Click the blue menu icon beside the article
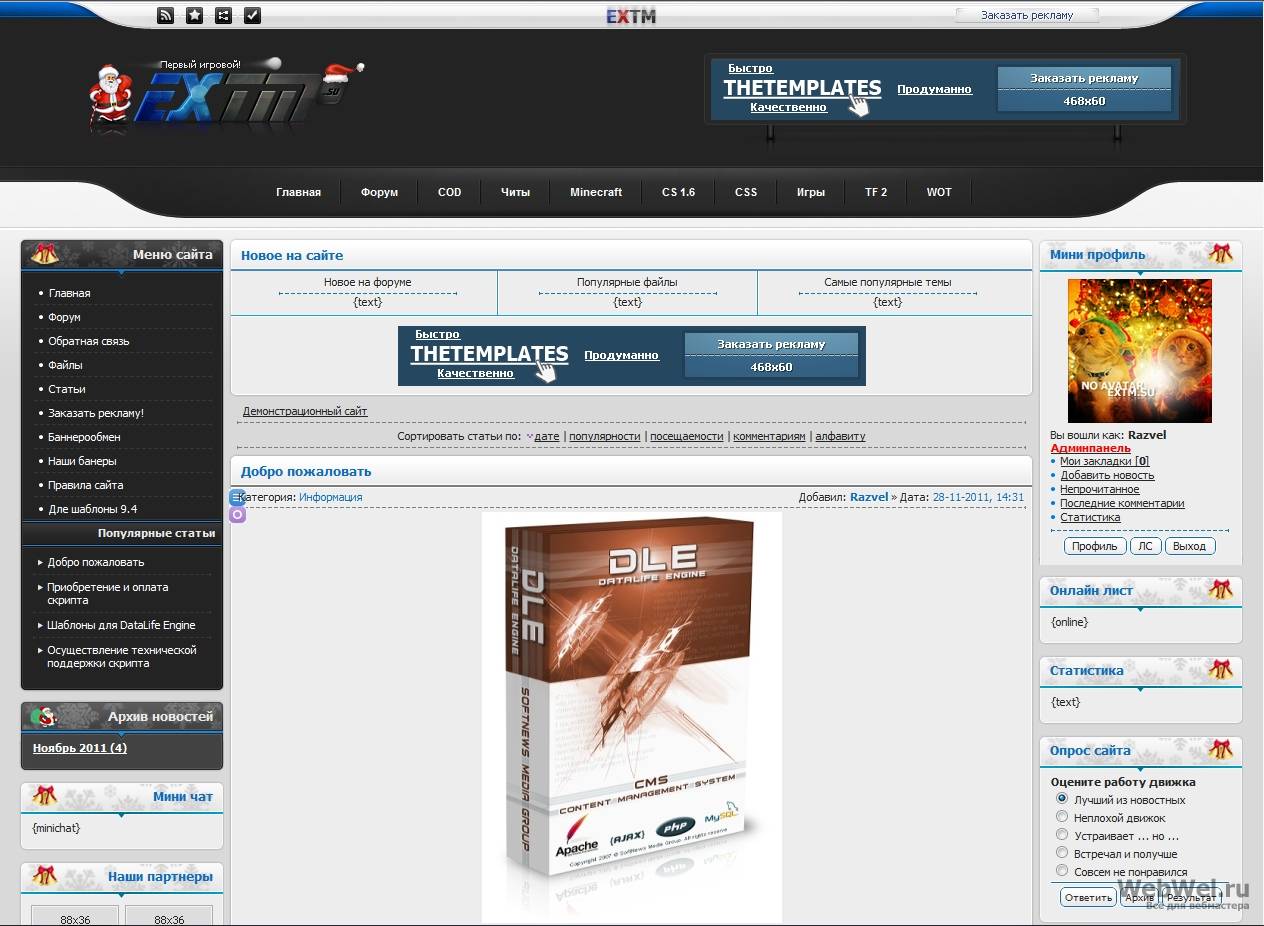The width and height of the screenshot is (1264, 926). [237, 497]
